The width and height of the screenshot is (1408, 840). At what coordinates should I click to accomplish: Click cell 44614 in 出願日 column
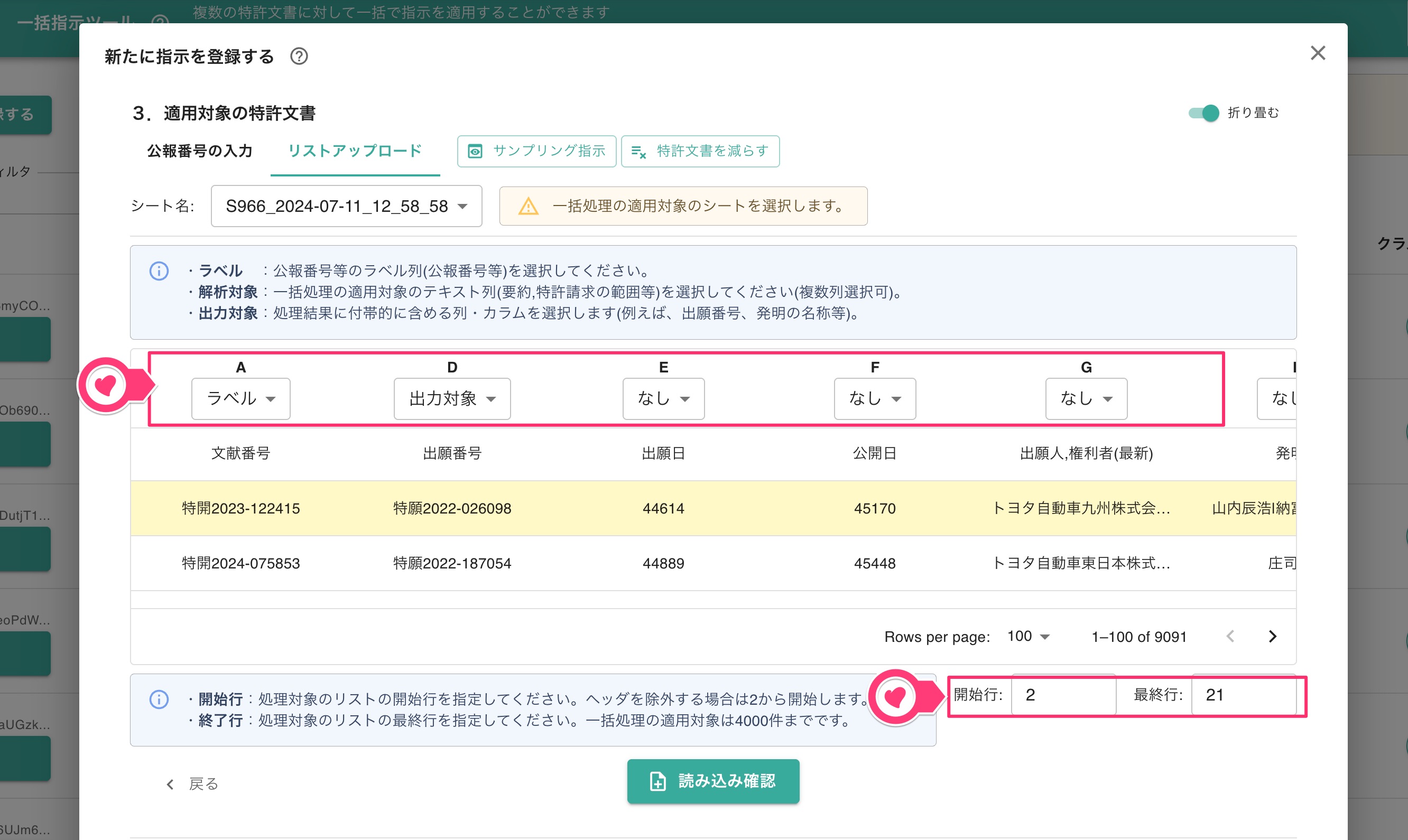coord(663,508)
